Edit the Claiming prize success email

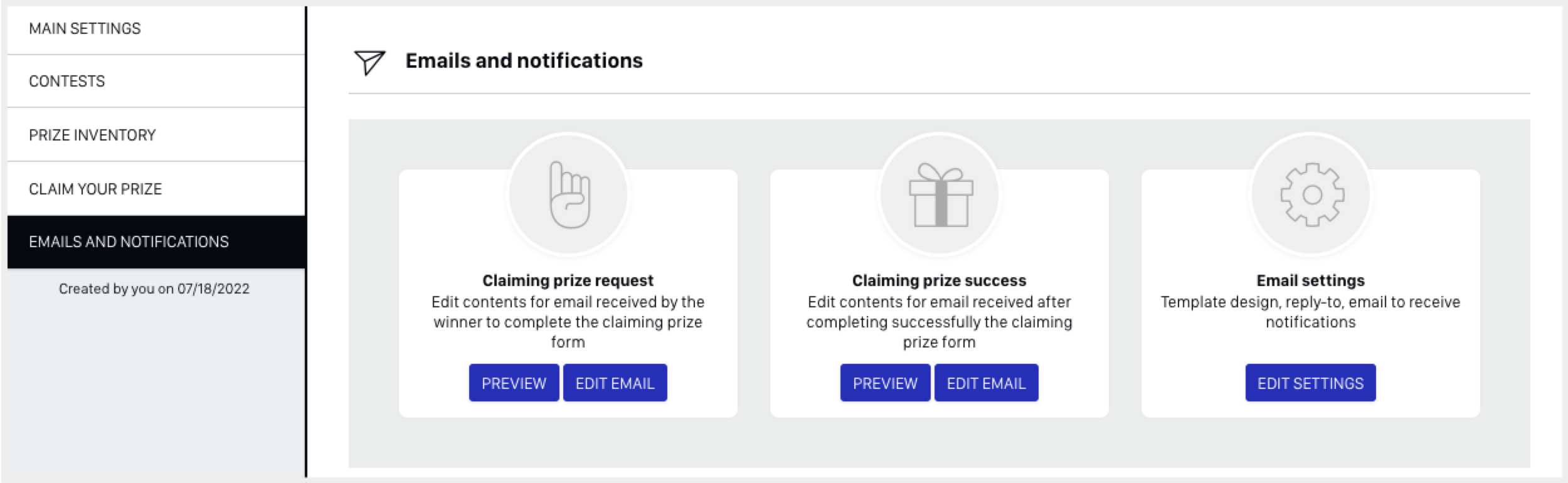pyautogui.click(x=986, y=383)
